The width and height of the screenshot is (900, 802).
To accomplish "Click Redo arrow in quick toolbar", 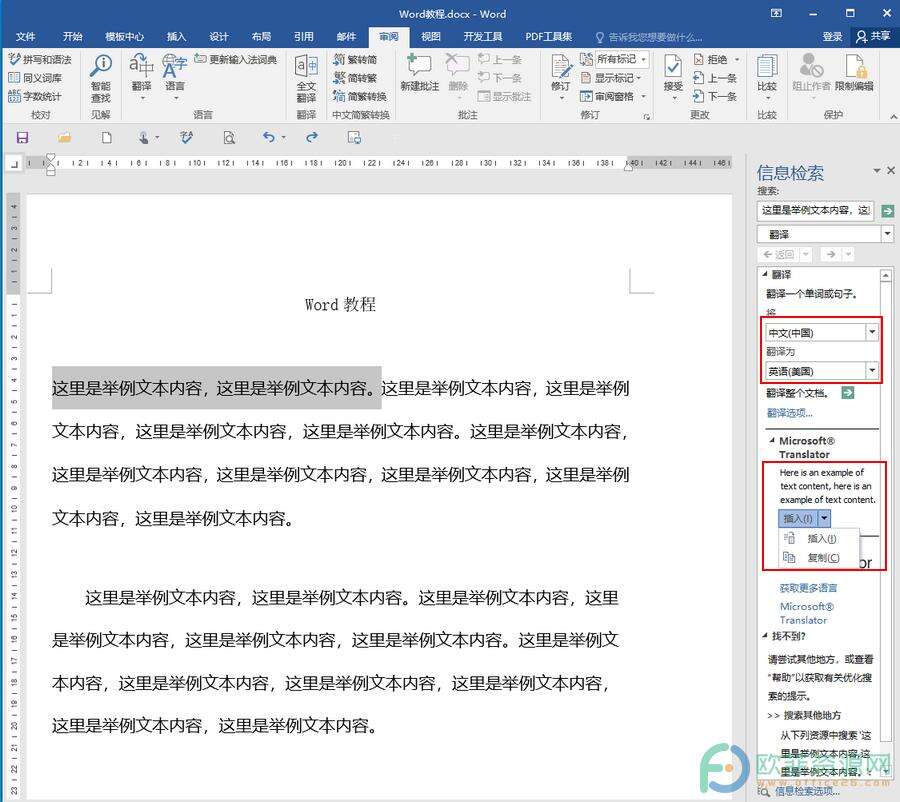I will pos(312,137).
